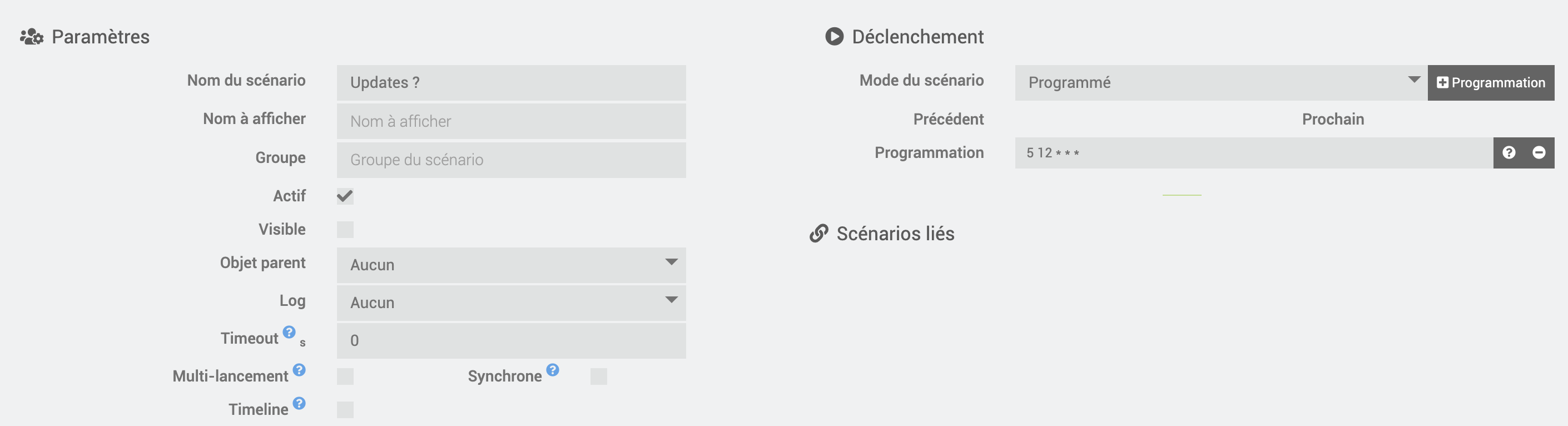This screenshot has height=426, width=1568.
Task: Click the Synchrone help question icon
Action: (x=552, y=370)
